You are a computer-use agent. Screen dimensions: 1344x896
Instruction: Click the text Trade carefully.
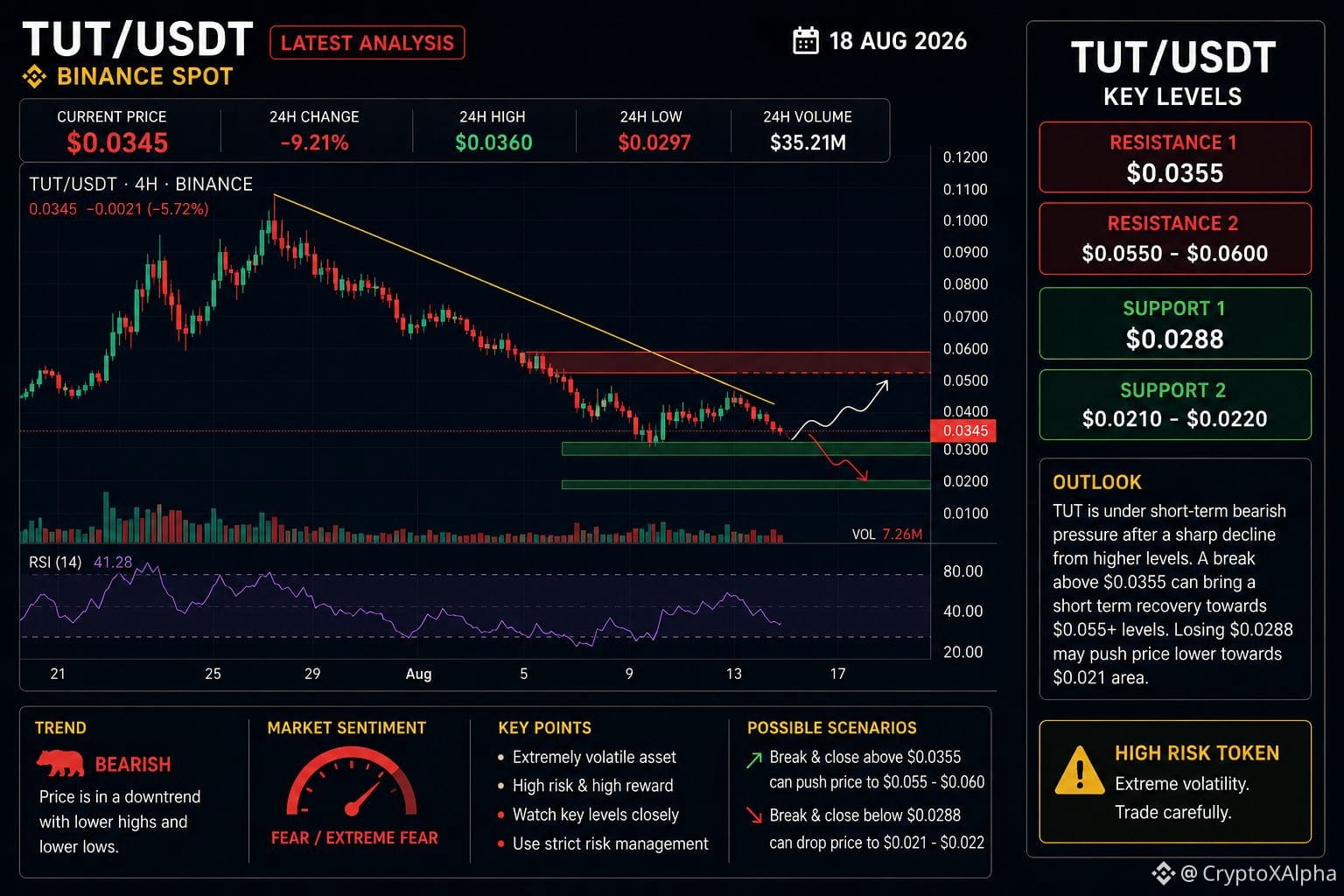(1172, 812)
